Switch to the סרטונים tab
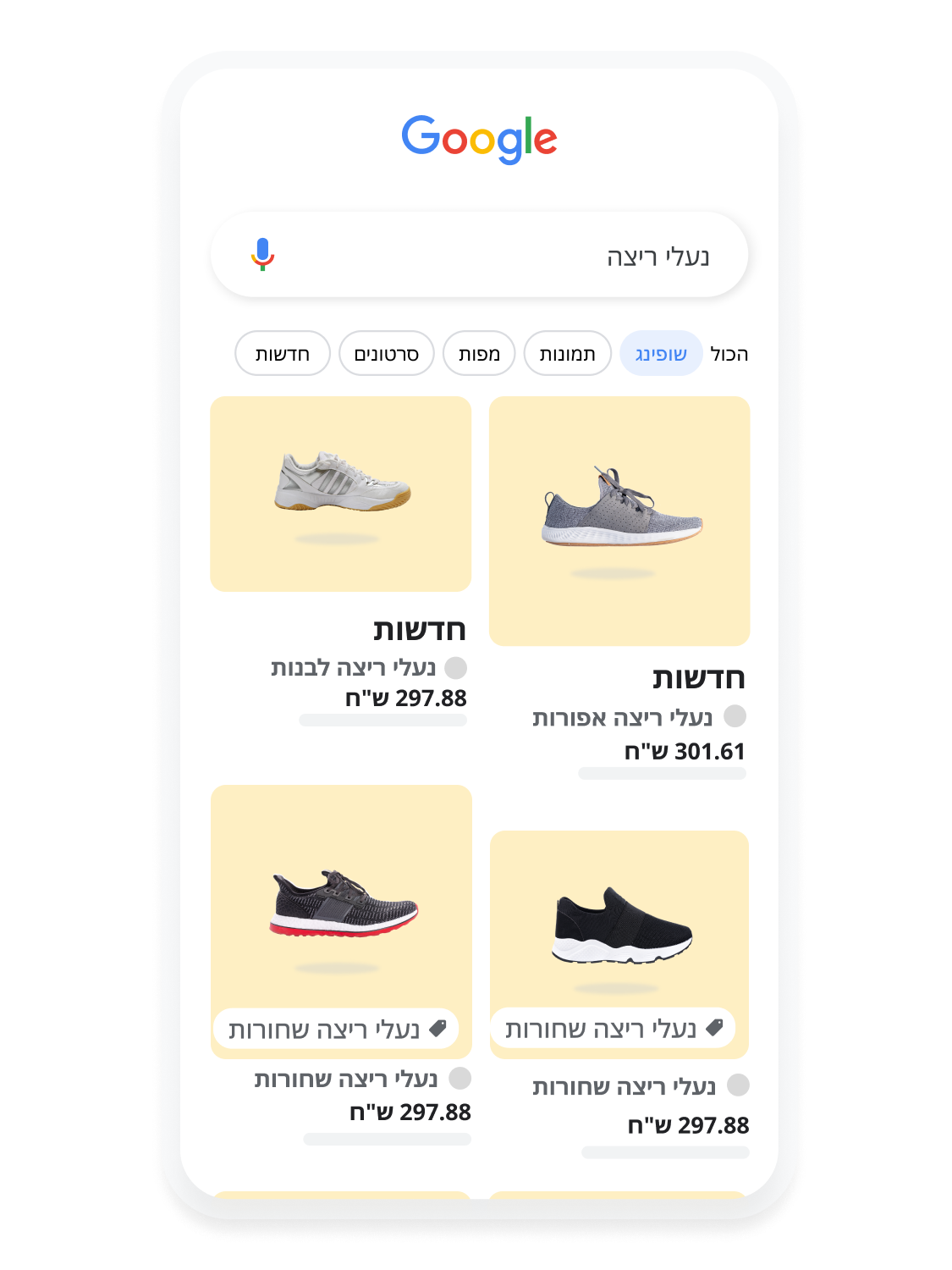 [387, 353]
